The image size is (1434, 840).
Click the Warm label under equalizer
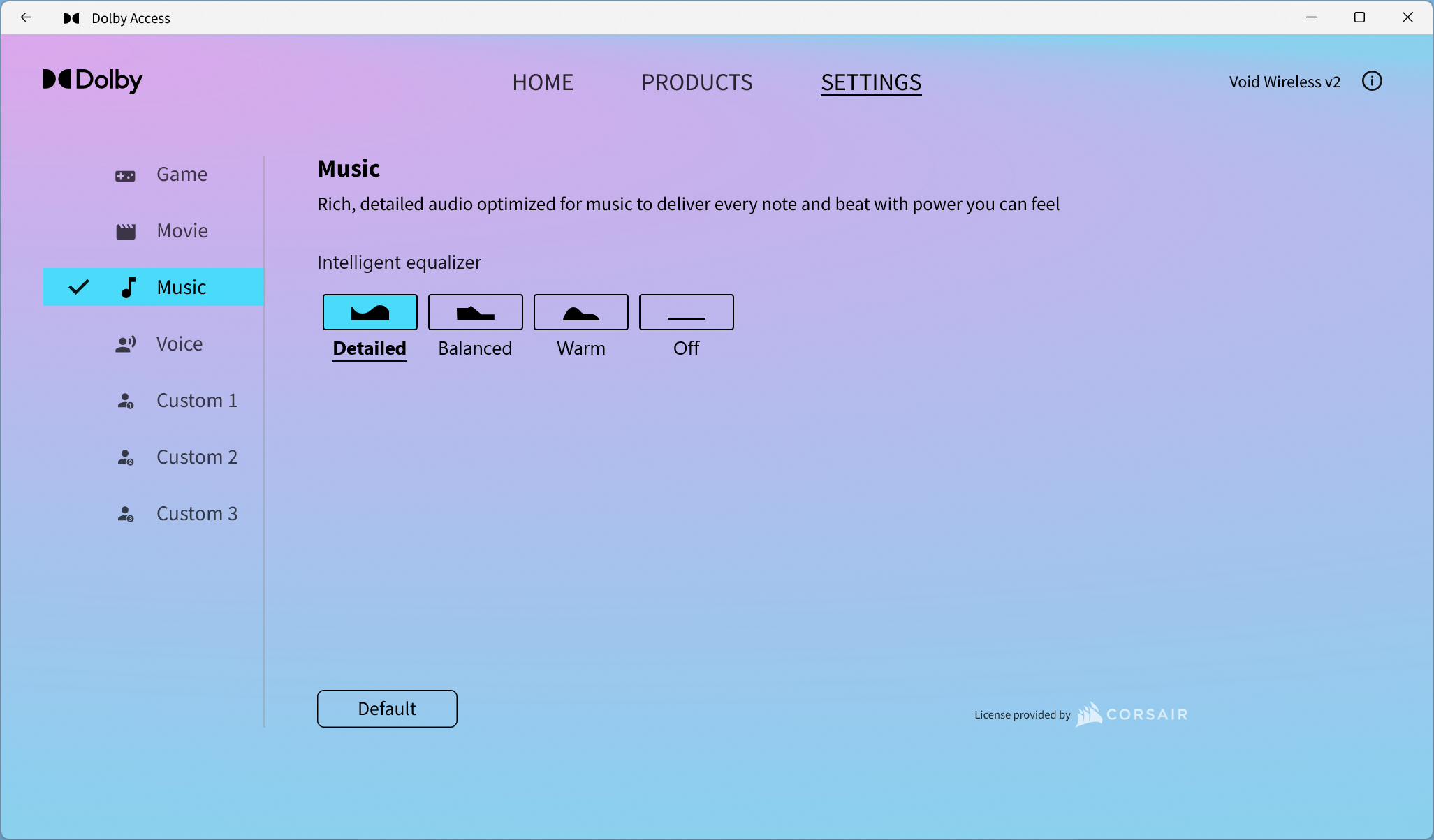581,348
